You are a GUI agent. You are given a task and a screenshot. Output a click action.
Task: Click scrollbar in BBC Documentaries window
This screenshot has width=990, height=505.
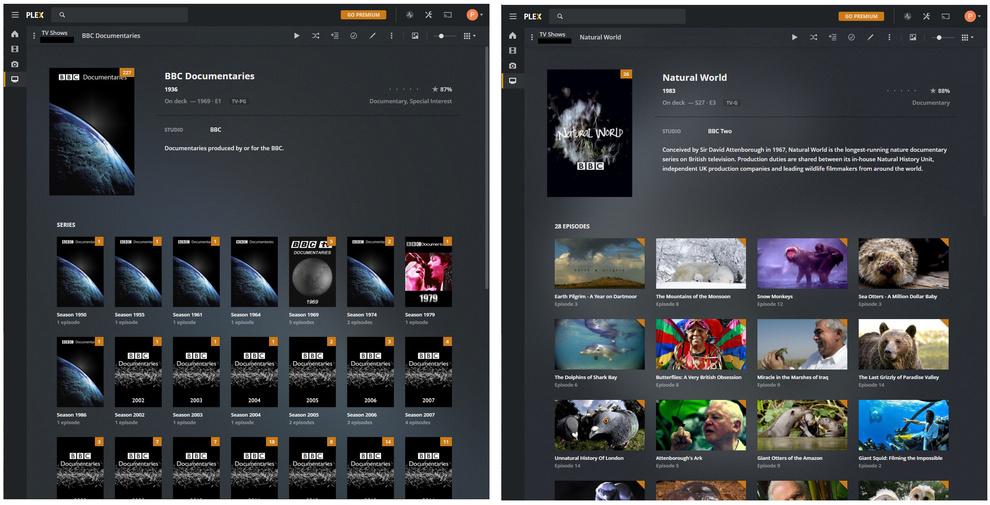click(x=486, y=167)
